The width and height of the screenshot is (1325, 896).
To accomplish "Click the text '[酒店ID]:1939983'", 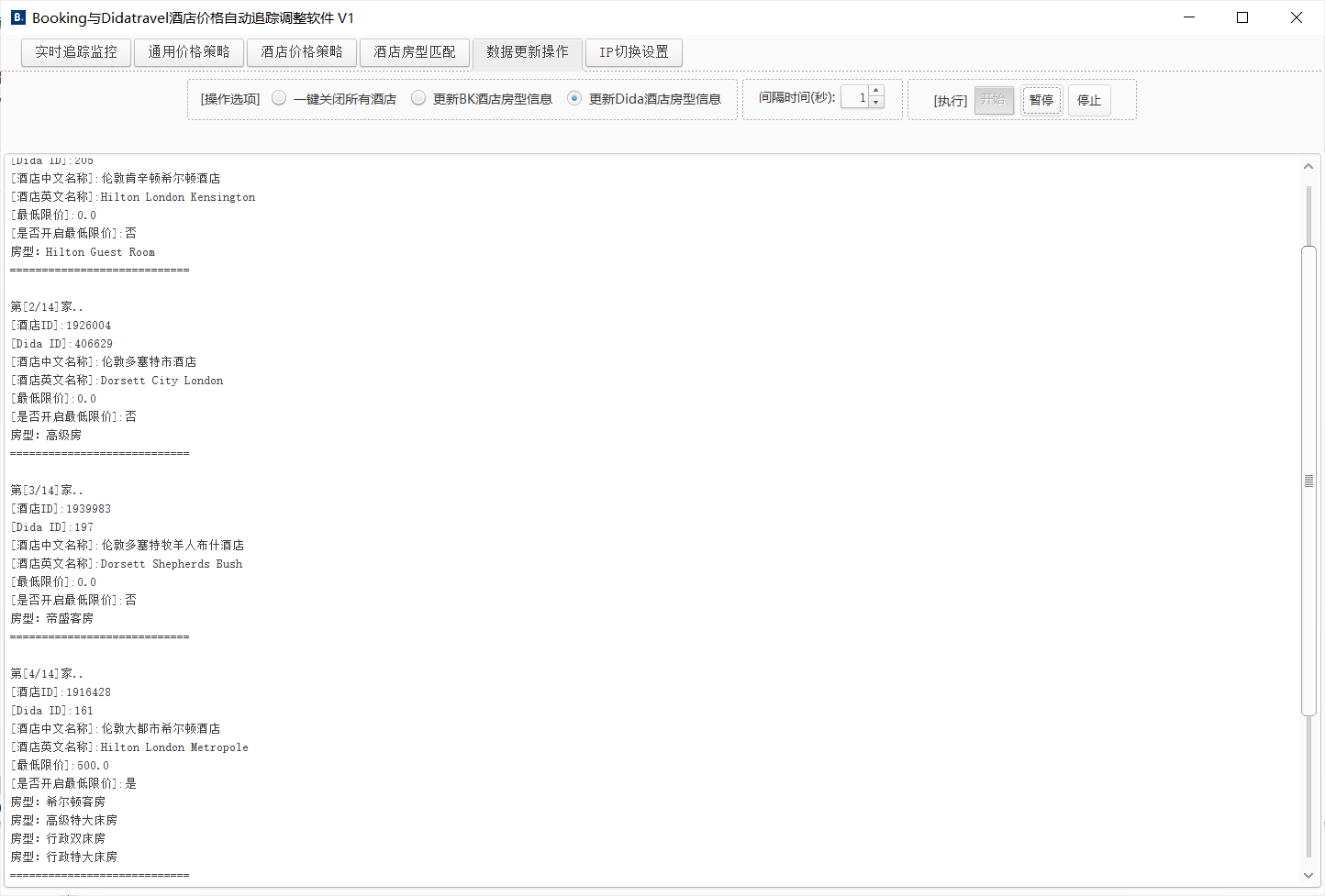I will (61, 509).
